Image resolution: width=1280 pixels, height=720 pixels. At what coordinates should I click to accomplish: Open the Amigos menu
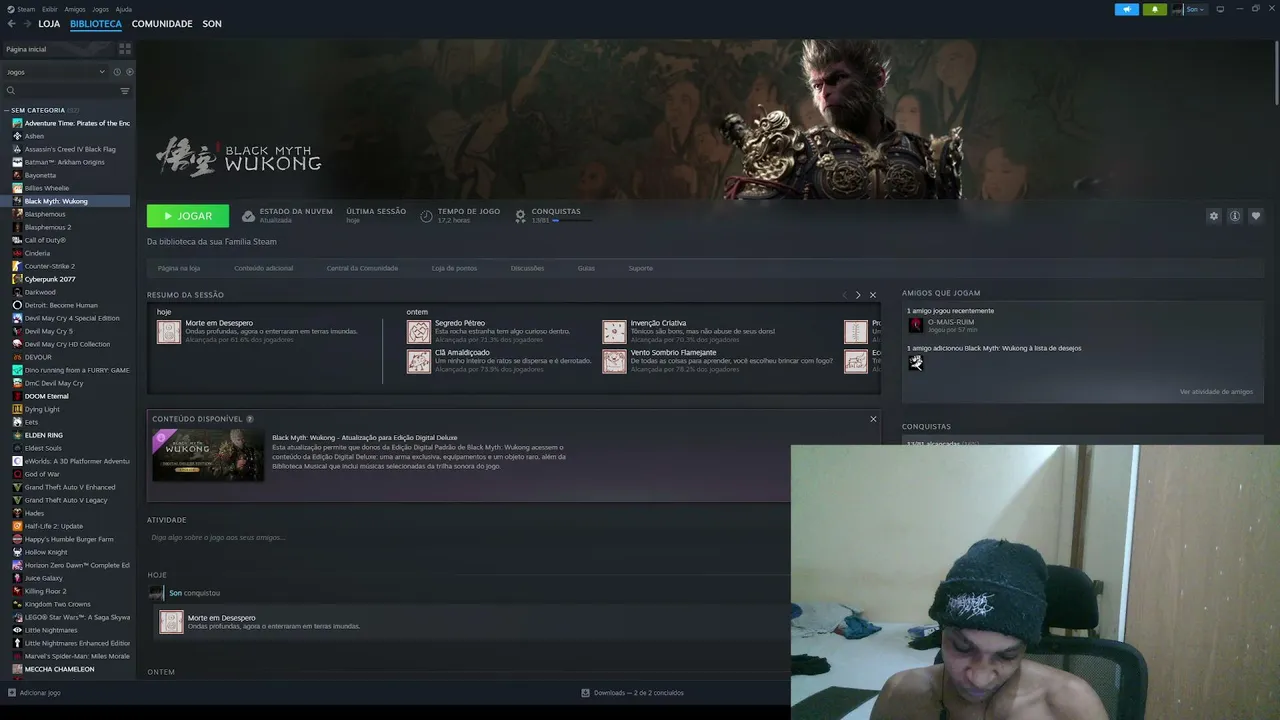(x=75, y=9)
